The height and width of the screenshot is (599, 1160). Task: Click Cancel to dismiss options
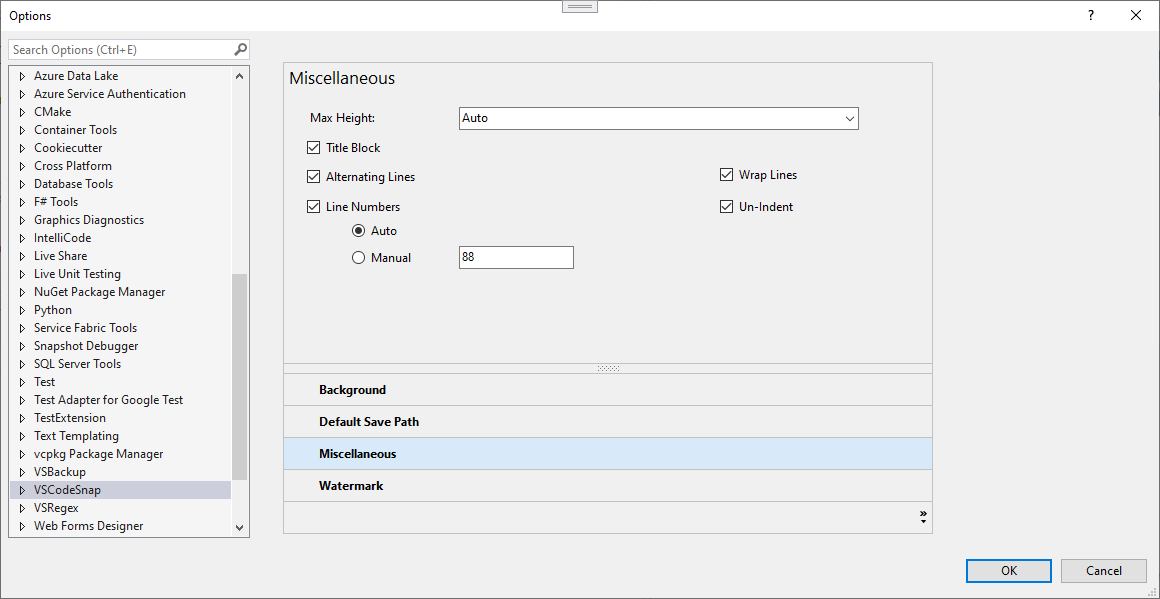coord(1104,571)
